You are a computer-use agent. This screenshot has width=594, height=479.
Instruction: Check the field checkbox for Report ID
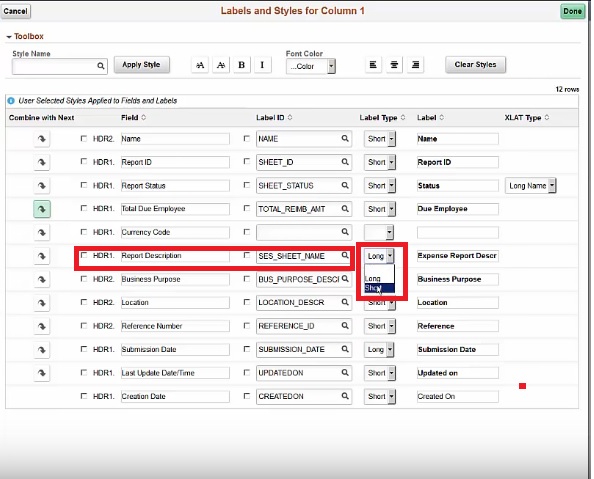[84, 161]
